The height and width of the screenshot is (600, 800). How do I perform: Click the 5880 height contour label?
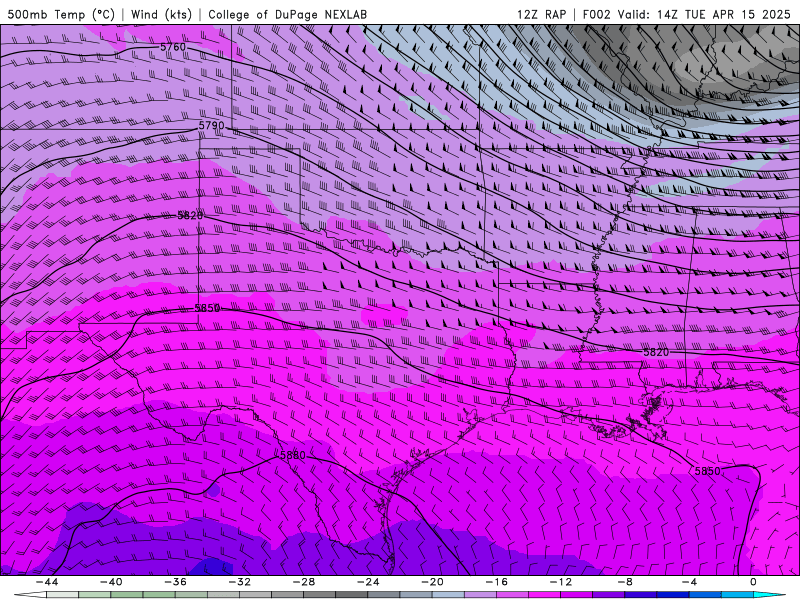tap(293, 455)
